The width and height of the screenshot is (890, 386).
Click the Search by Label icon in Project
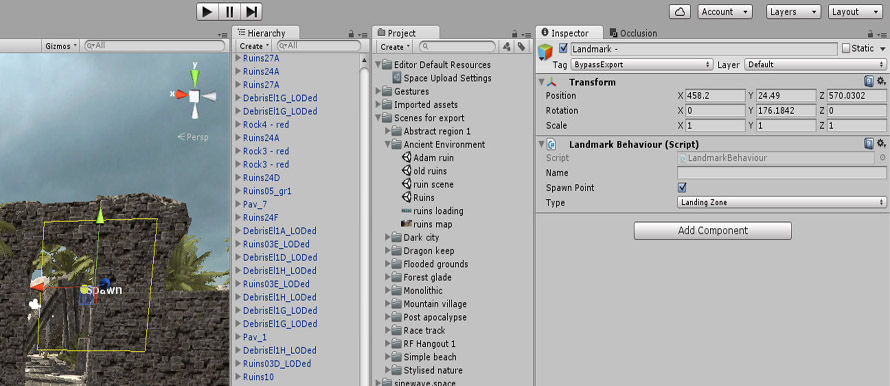(521, 47)
